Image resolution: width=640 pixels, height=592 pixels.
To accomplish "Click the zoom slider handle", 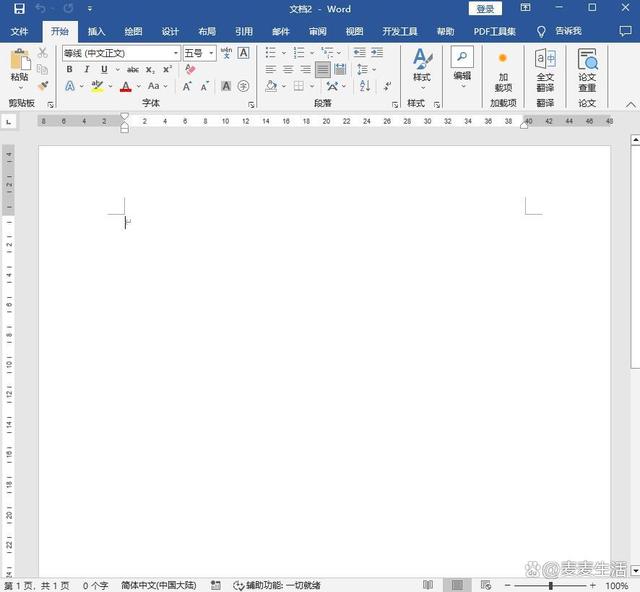I will click(550, 585).
